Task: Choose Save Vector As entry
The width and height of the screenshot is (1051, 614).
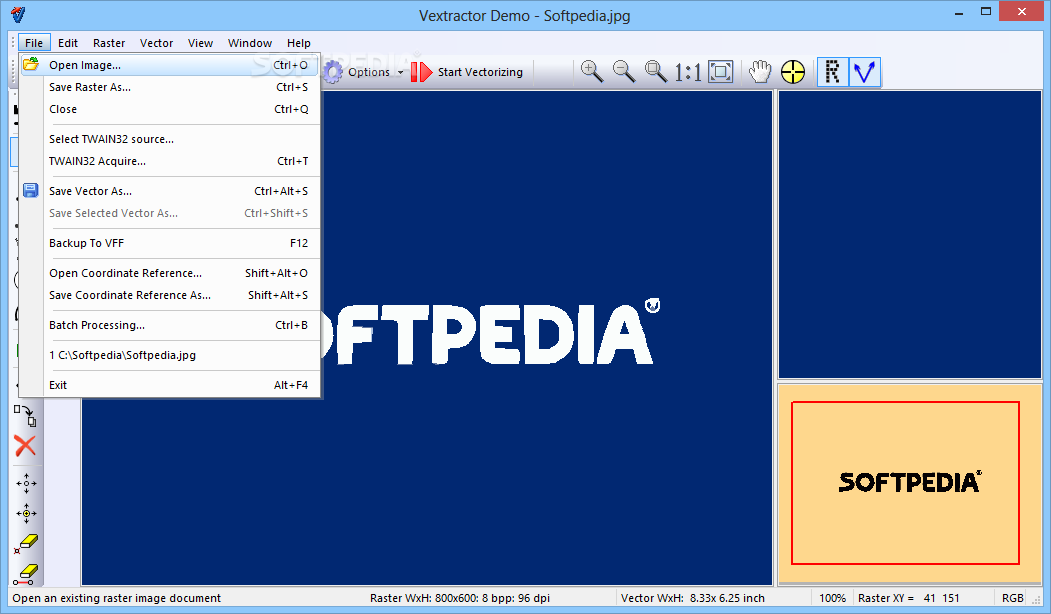Action: (170, 191)
